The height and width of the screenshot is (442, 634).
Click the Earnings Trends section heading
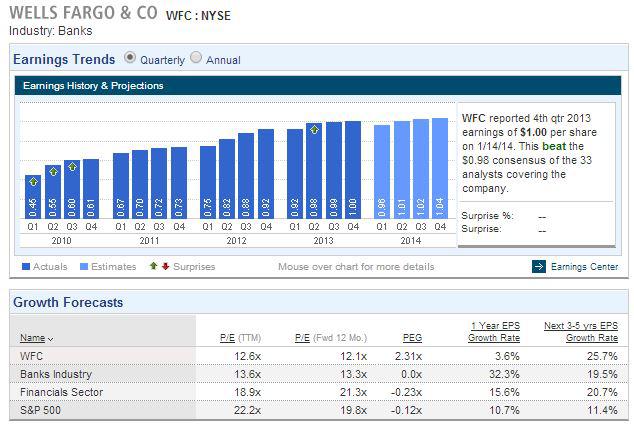(64, 59)
